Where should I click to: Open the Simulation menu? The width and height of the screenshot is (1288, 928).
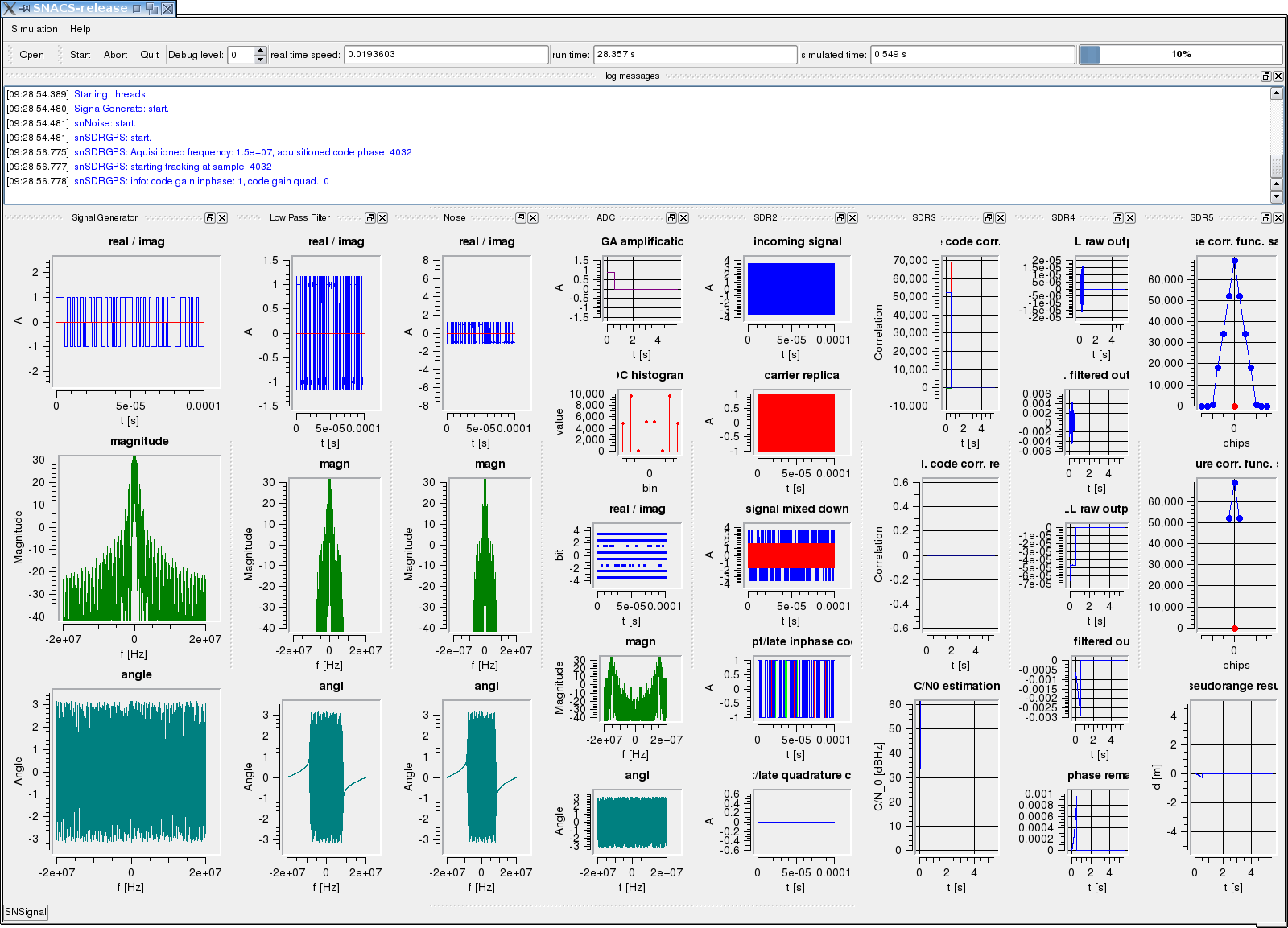34,29
